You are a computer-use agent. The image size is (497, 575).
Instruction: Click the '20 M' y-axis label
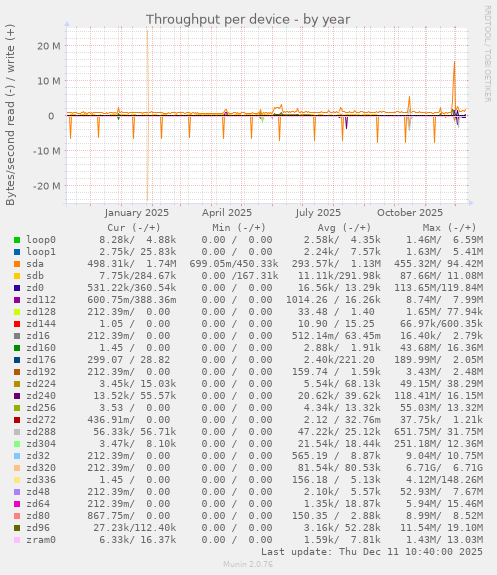[x=49, y=46]
